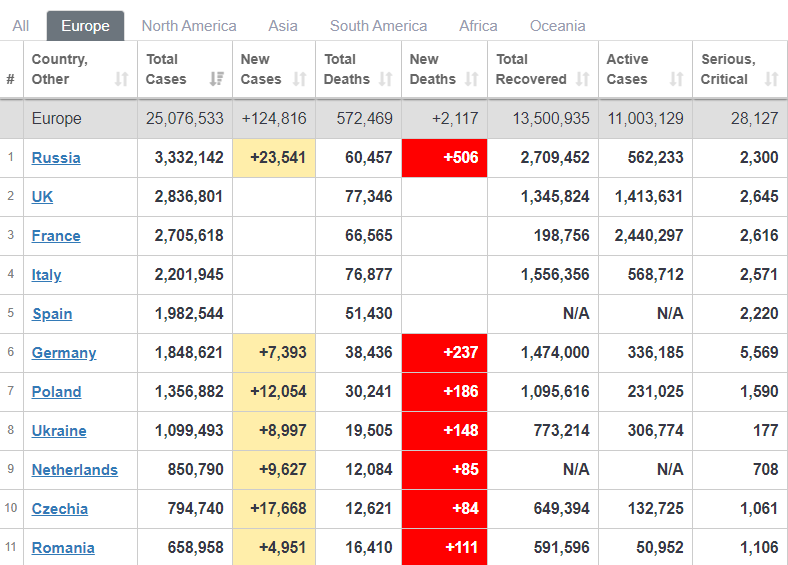Select the North America tab
The height and width of the screenshot is (565, 788).
tap(189, 26)
